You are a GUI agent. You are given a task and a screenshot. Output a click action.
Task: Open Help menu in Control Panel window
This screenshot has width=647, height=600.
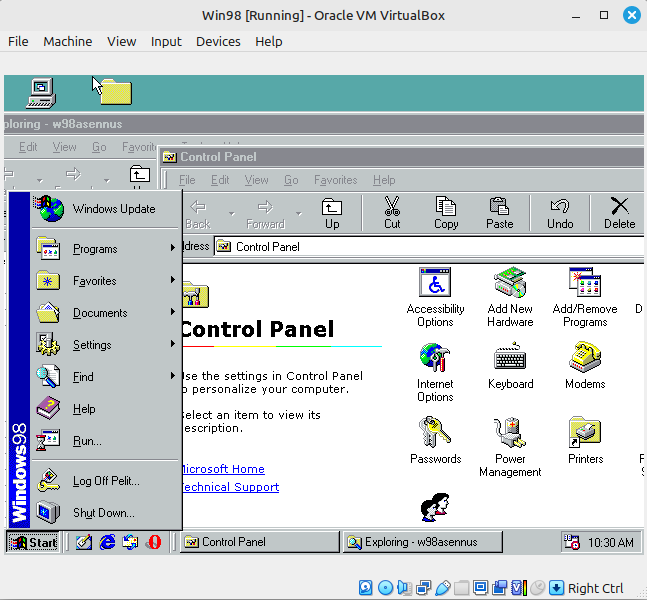pos(384,180)
